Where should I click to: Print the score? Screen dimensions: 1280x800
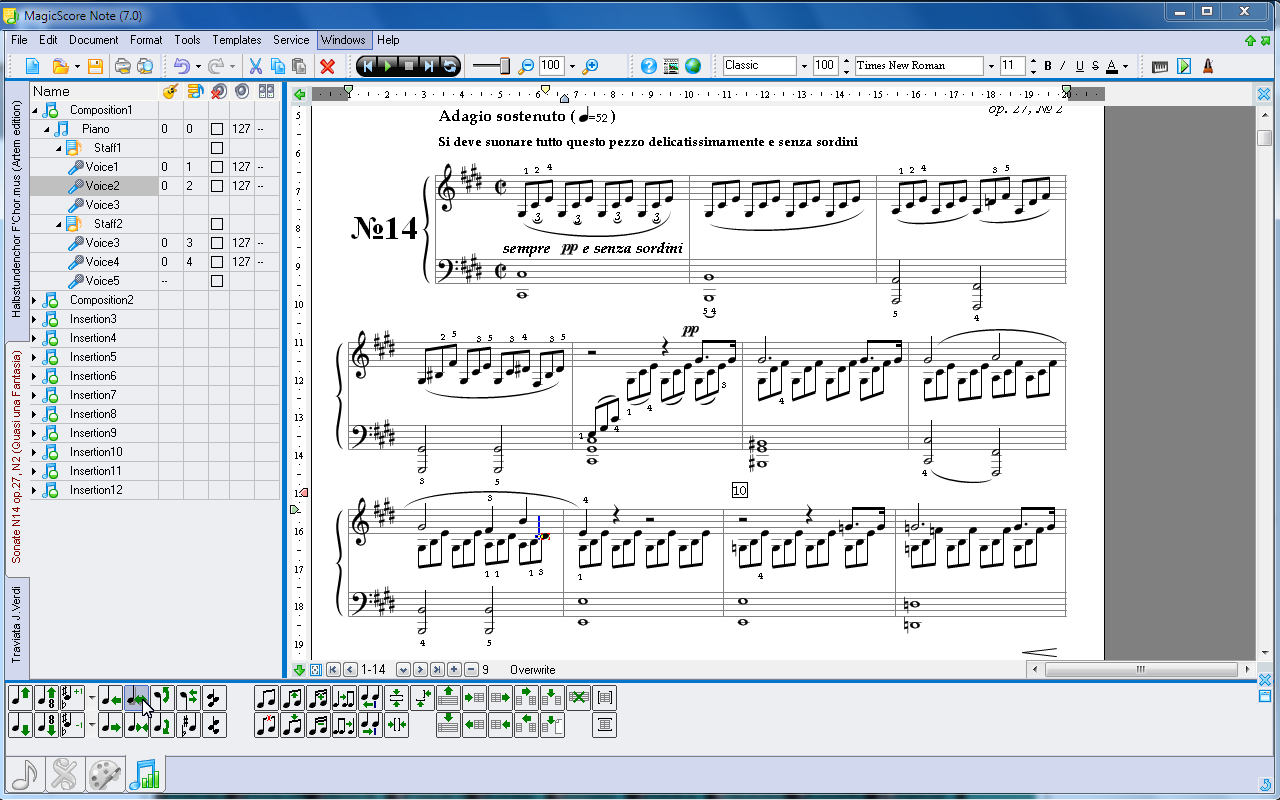[122, 66]
